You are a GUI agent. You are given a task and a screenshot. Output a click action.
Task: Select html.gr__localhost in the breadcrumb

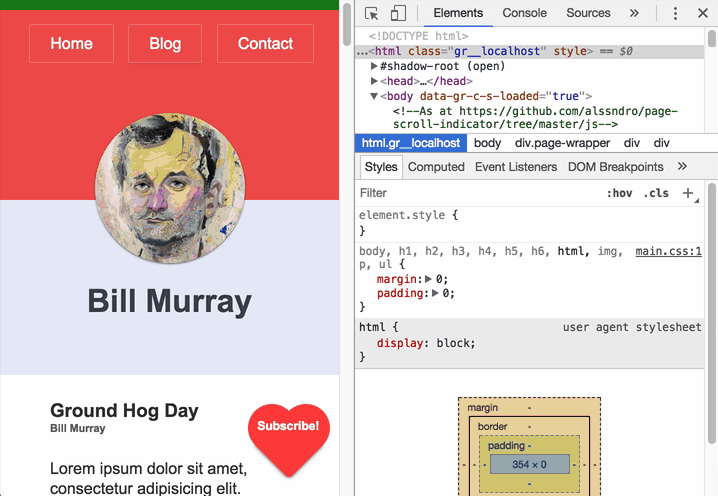point(411,143)
